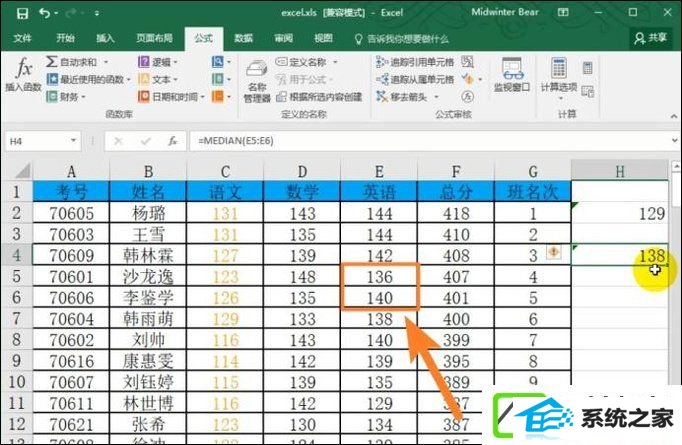Switch to the View tab
This screenshot has height=445, width=682.
coord(323,38)
